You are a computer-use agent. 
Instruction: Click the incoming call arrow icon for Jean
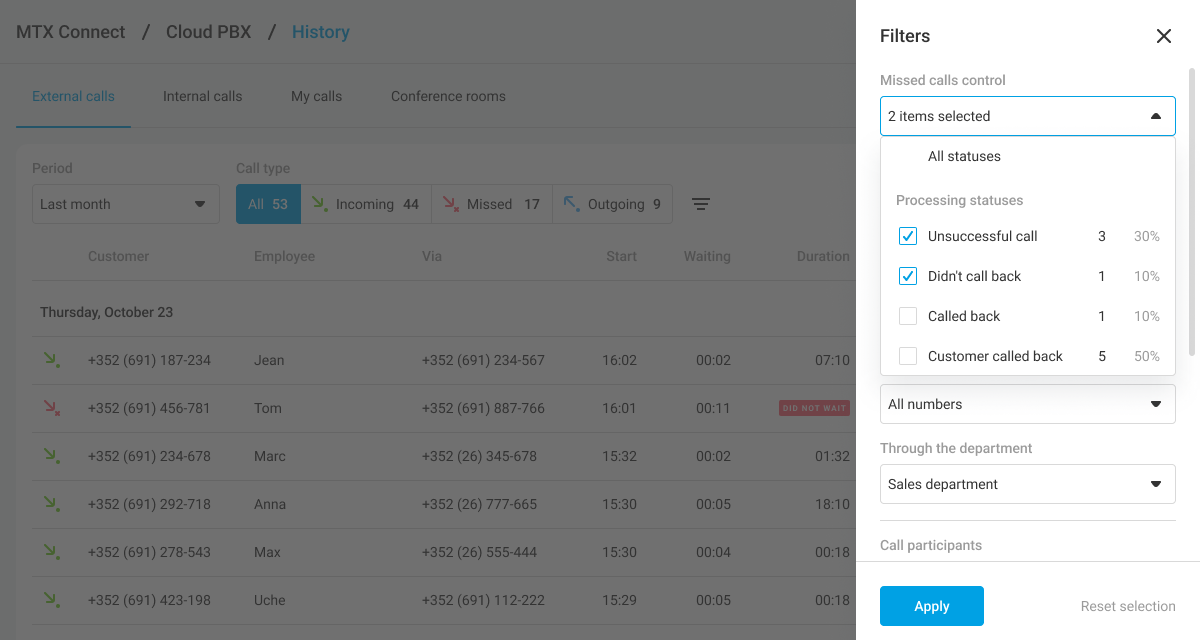51,360
